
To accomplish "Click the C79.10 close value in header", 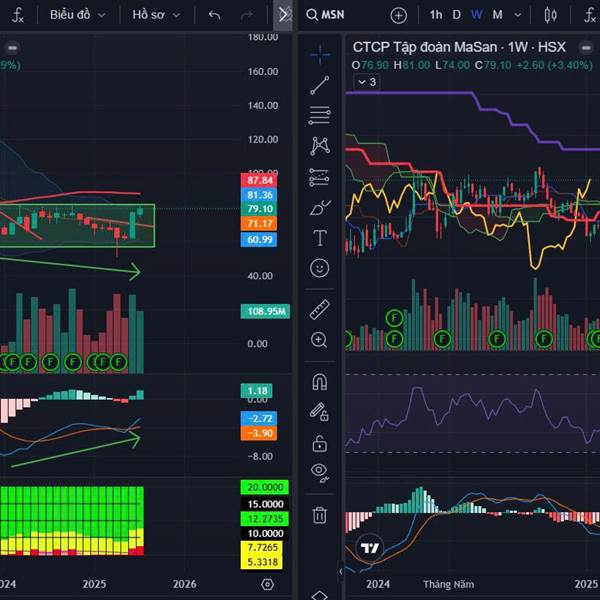I will click(x=493, y=65).
